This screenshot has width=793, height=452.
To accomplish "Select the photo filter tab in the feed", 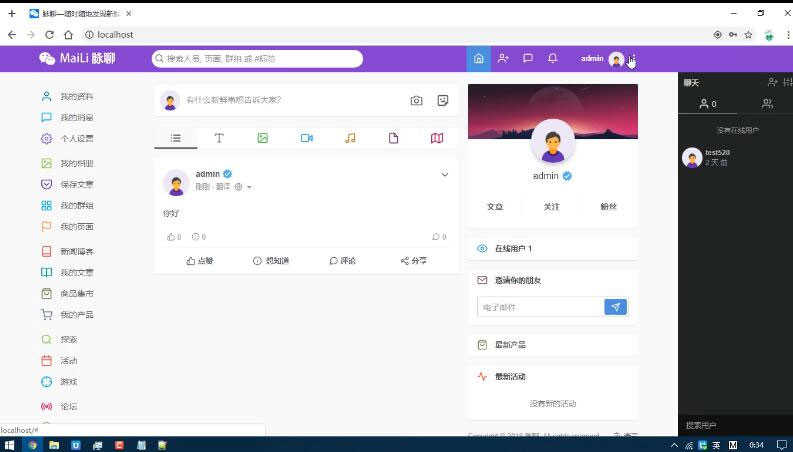I will point(262,138).
